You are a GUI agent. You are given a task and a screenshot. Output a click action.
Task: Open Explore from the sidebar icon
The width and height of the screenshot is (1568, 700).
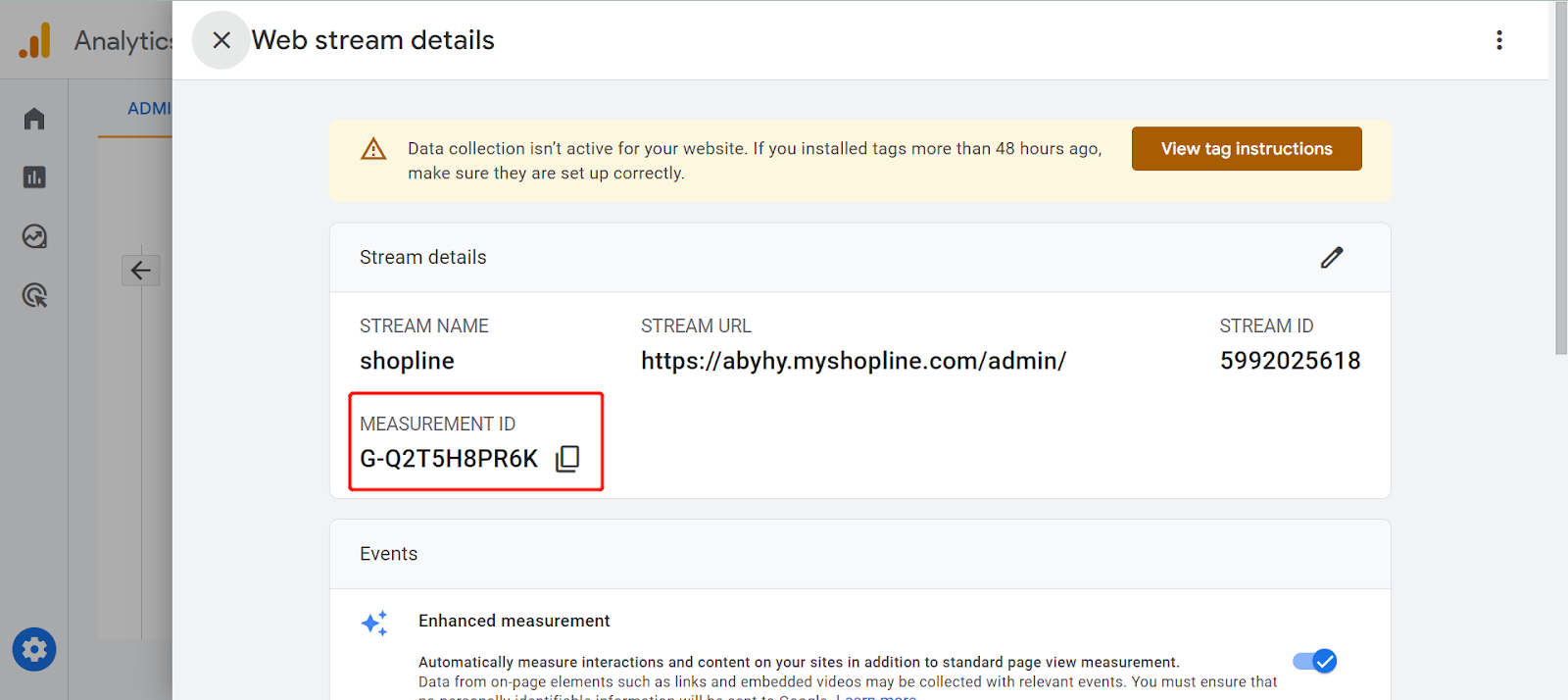[x=34, y=236]
